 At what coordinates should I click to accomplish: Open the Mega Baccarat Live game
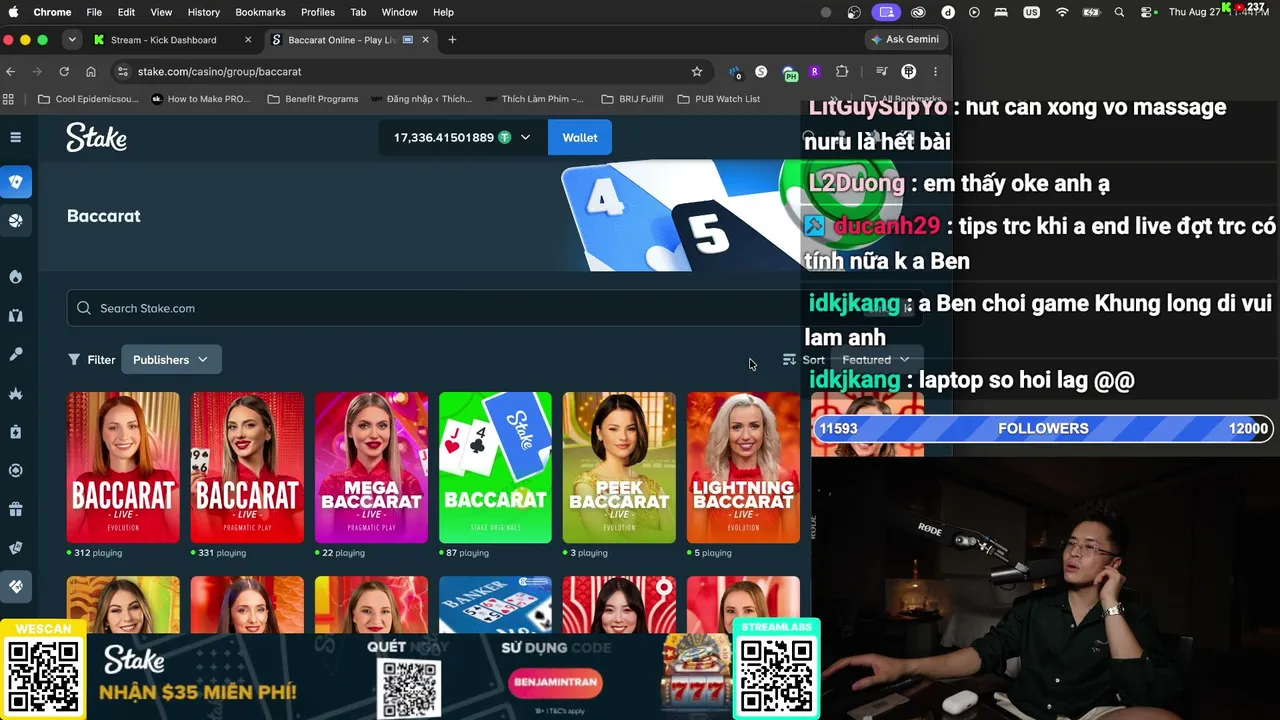pyautogui.click(x=371, y=468)
